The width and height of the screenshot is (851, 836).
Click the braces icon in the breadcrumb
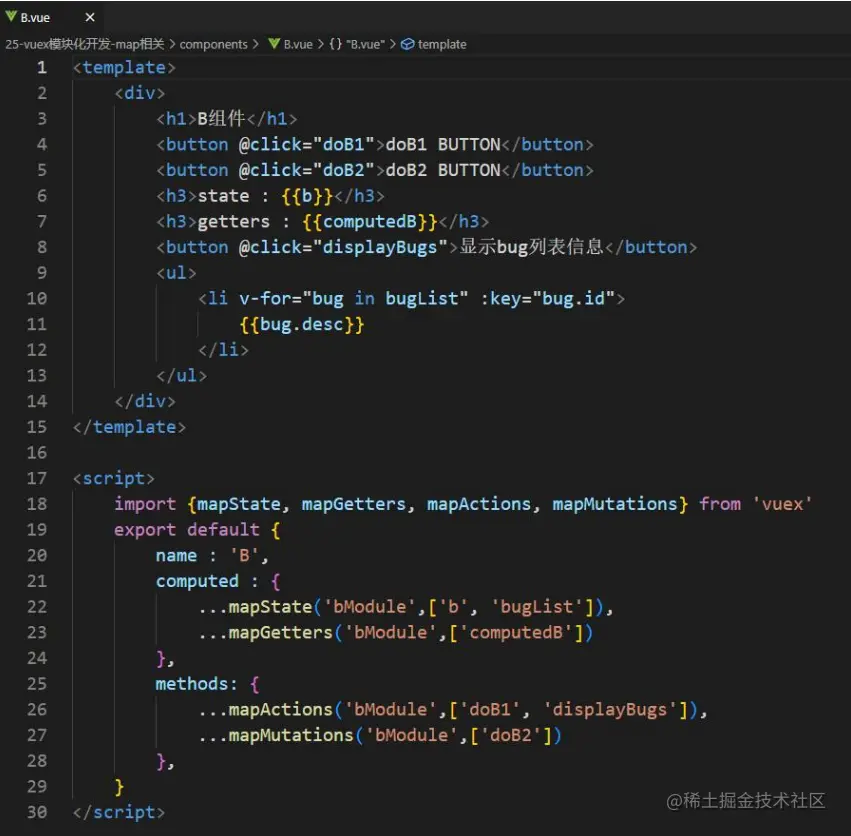coord(335,44)
